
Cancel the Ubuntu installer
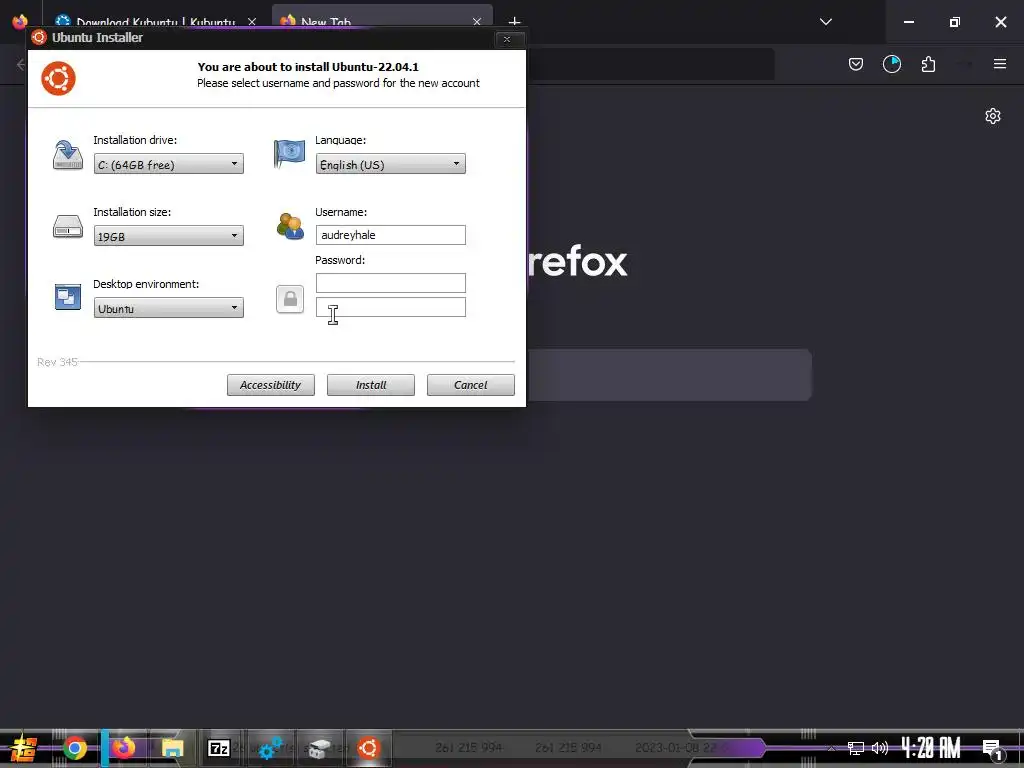(x=470, y=385)
